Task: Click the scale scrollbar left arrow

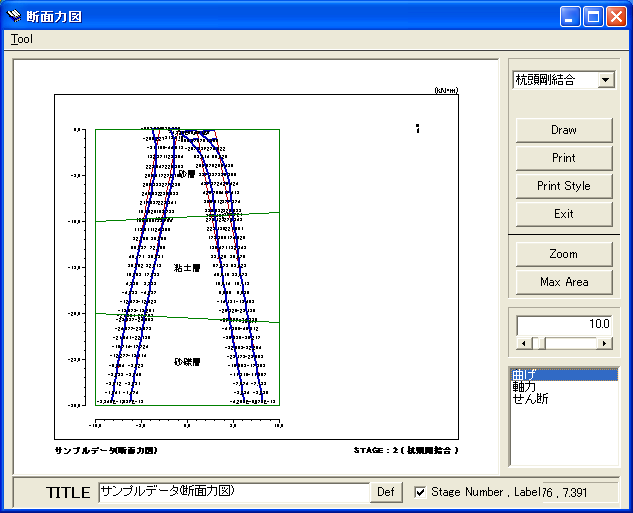Action: pos(524,343)
